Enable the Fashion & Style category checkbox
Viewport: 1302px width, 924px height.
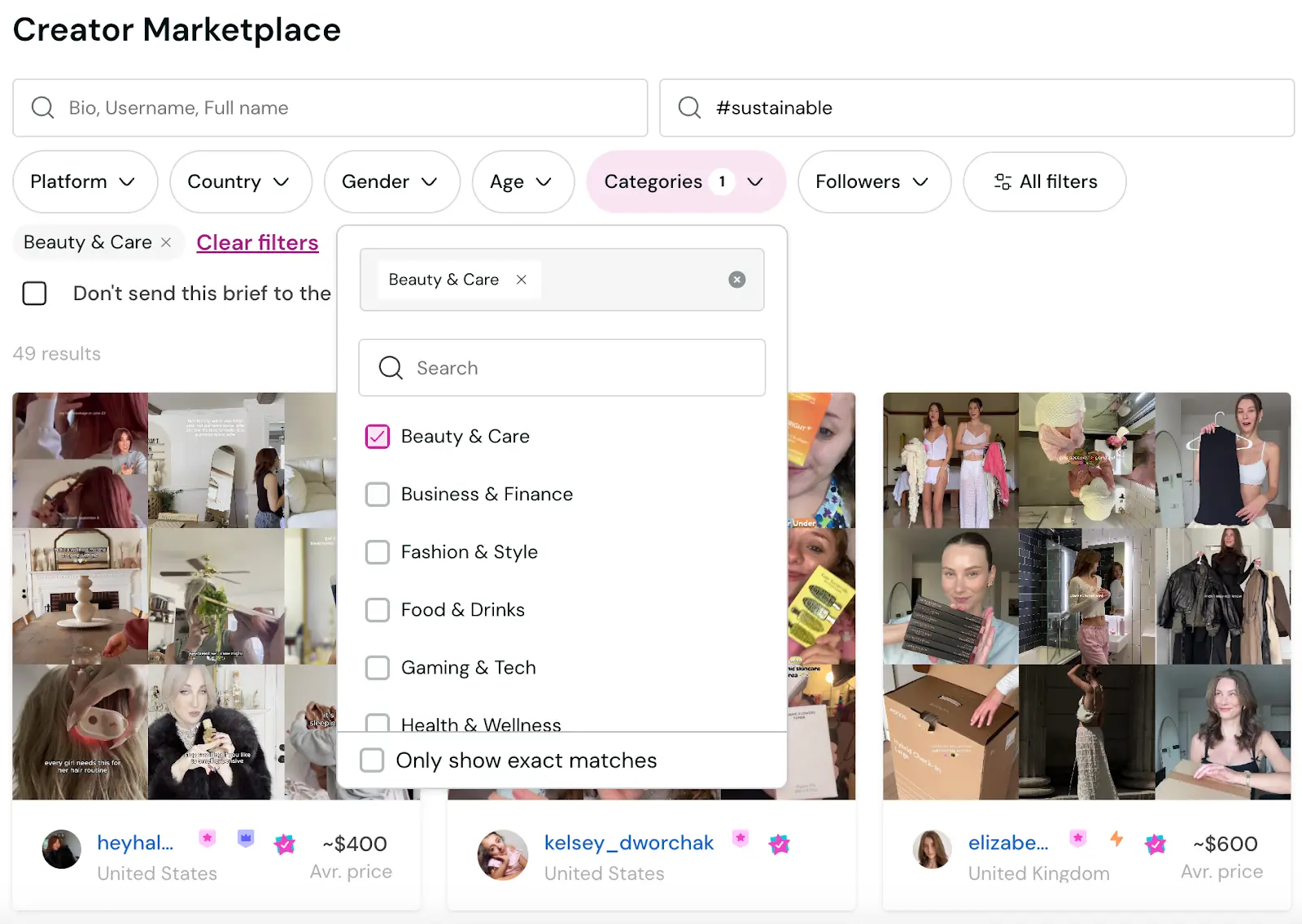pos(377,551)
